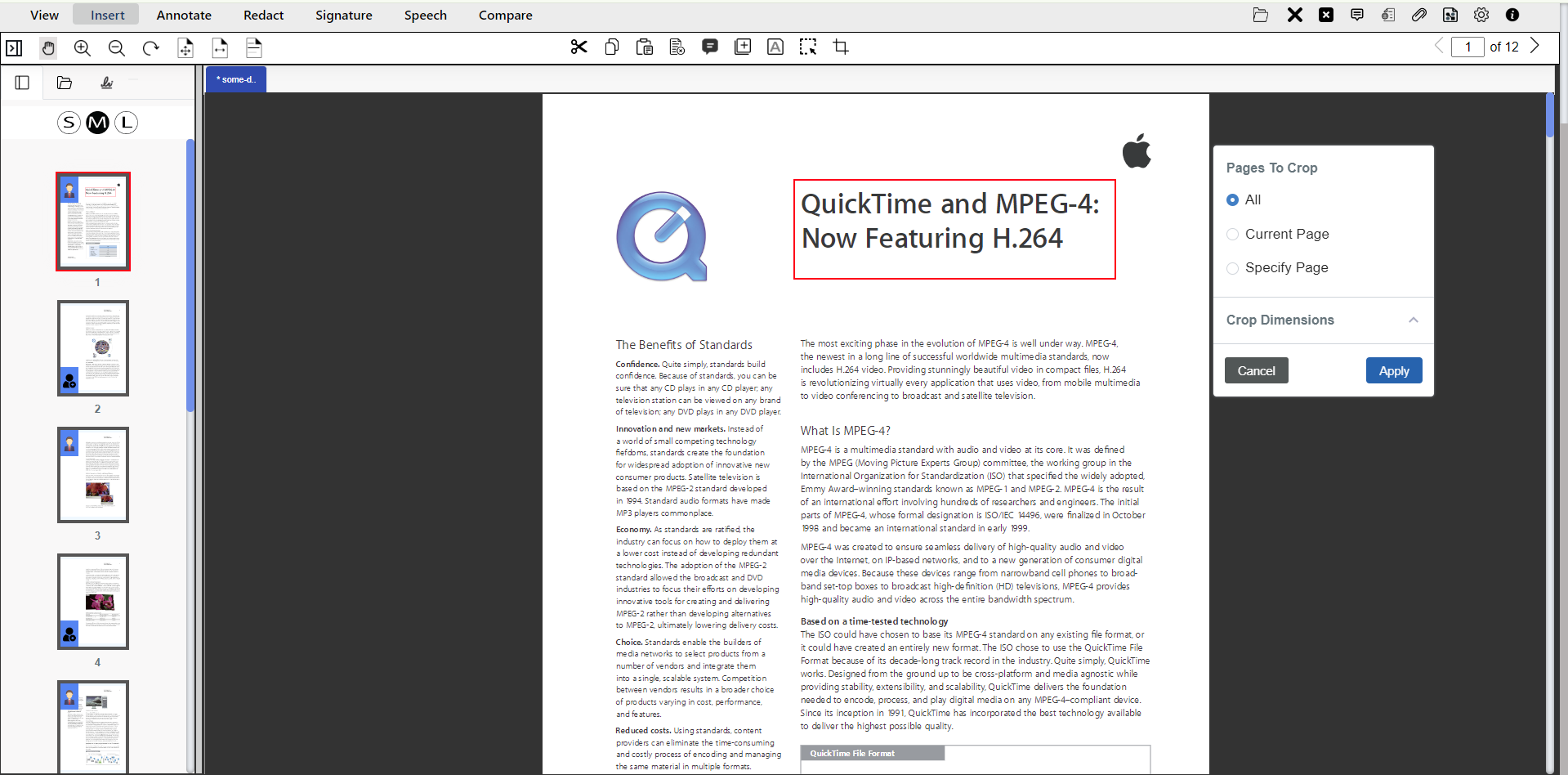Click the crop tool icon

(841, 47)
